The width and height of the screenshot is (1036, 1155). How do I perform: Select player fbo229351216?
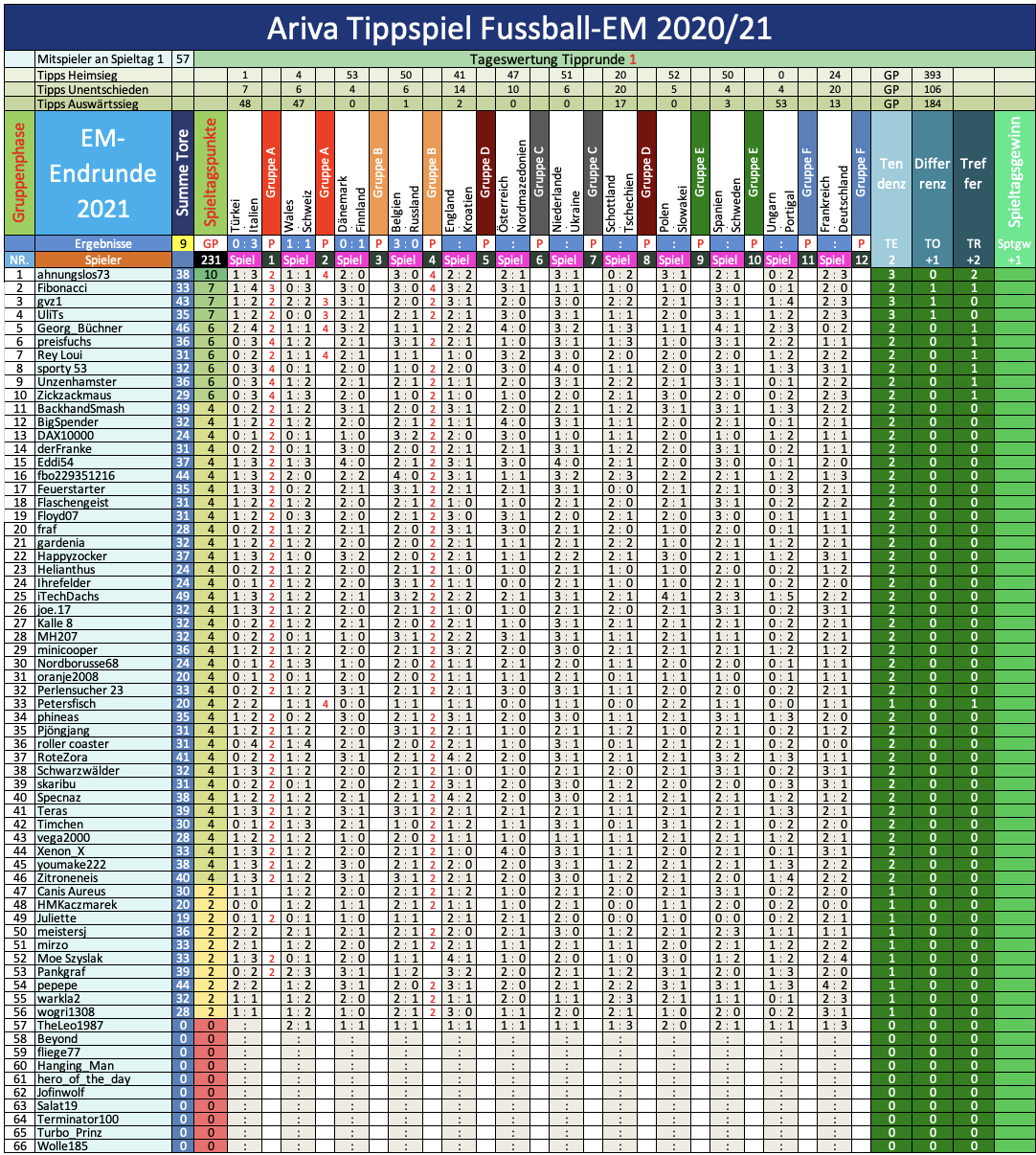(x=103, y=476)
